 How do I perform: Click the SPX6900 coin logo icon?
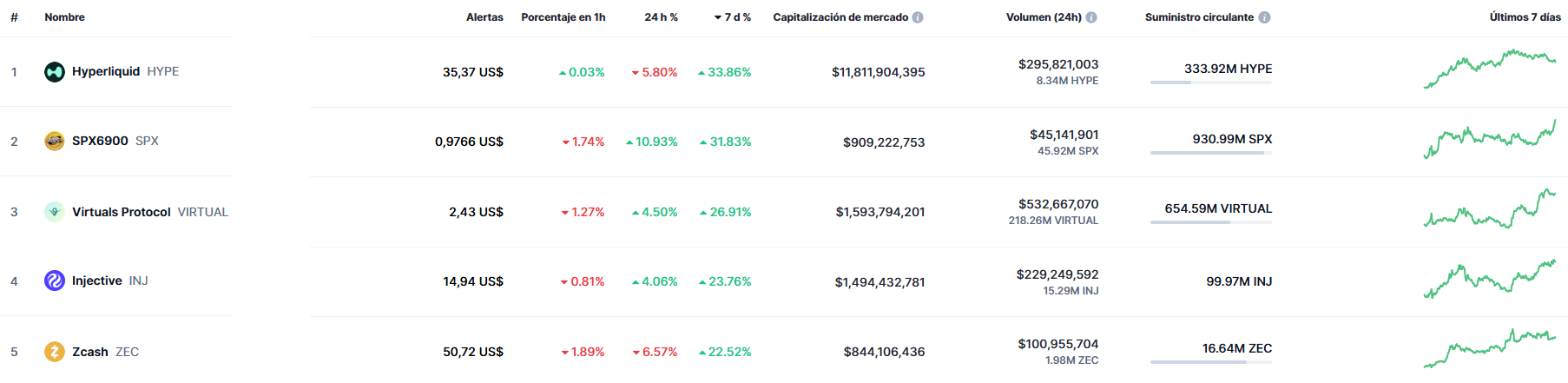[x=54, y=142]
